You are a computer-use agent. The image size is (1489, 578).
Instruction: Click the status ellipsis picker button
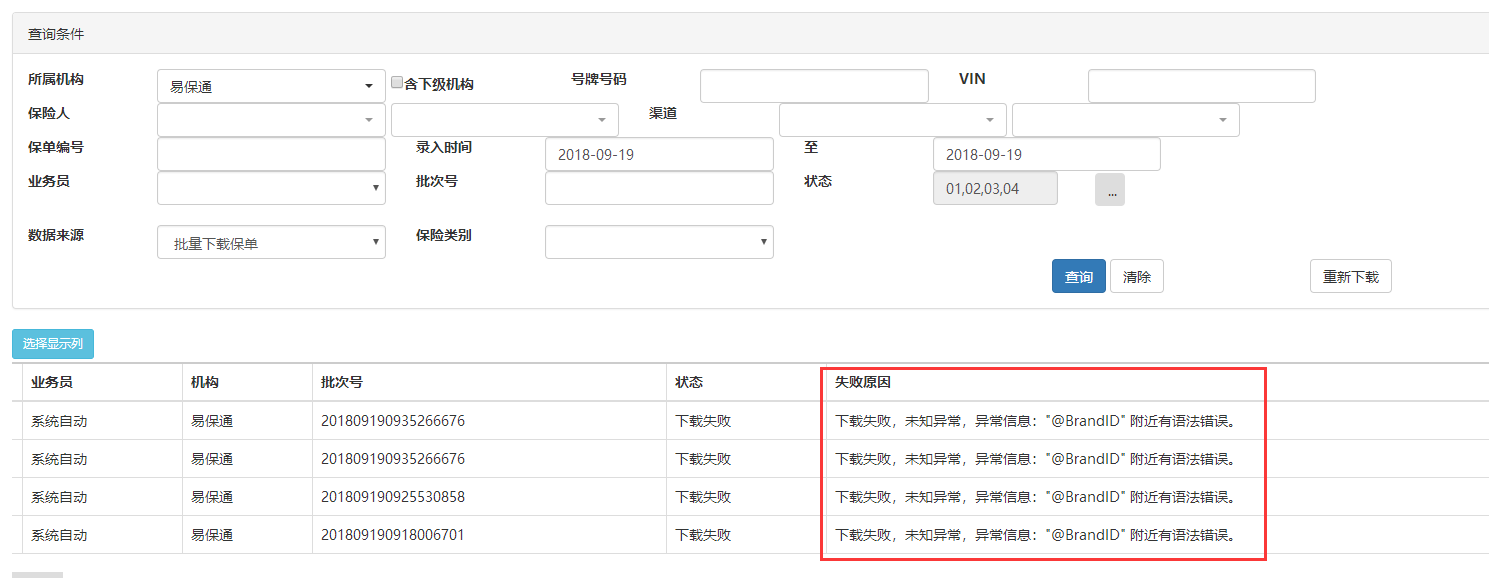pos(1110,190)
